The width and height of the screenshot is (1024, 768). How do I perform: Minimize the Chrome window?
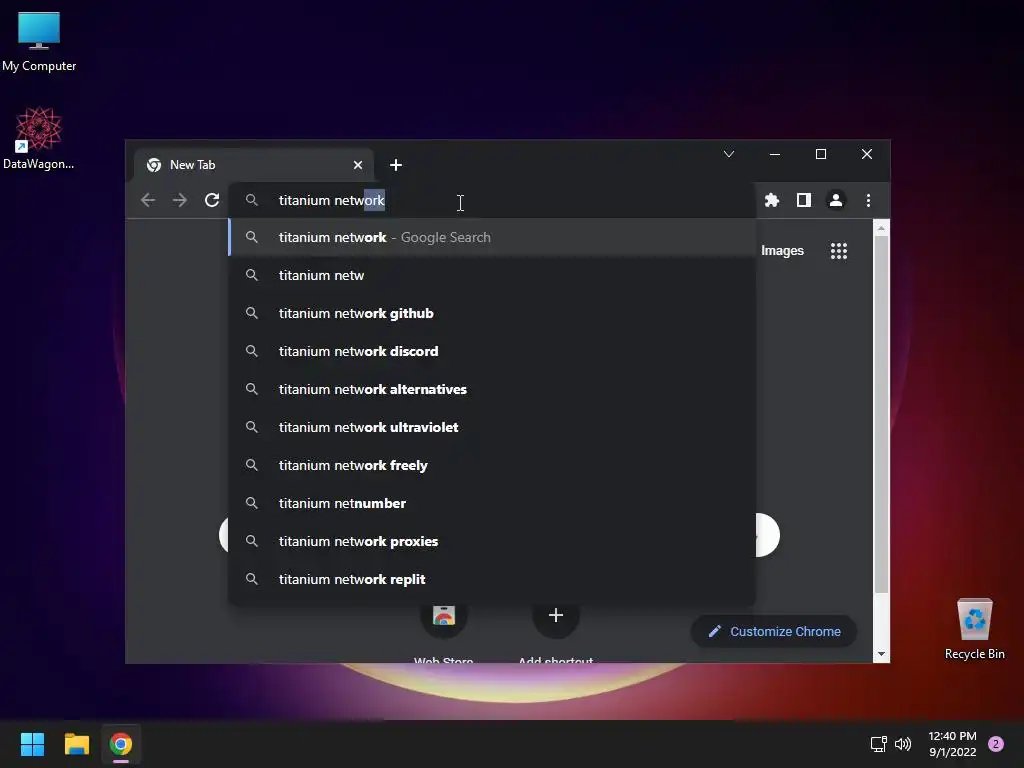pyautogui.click(x=775, y=154)
